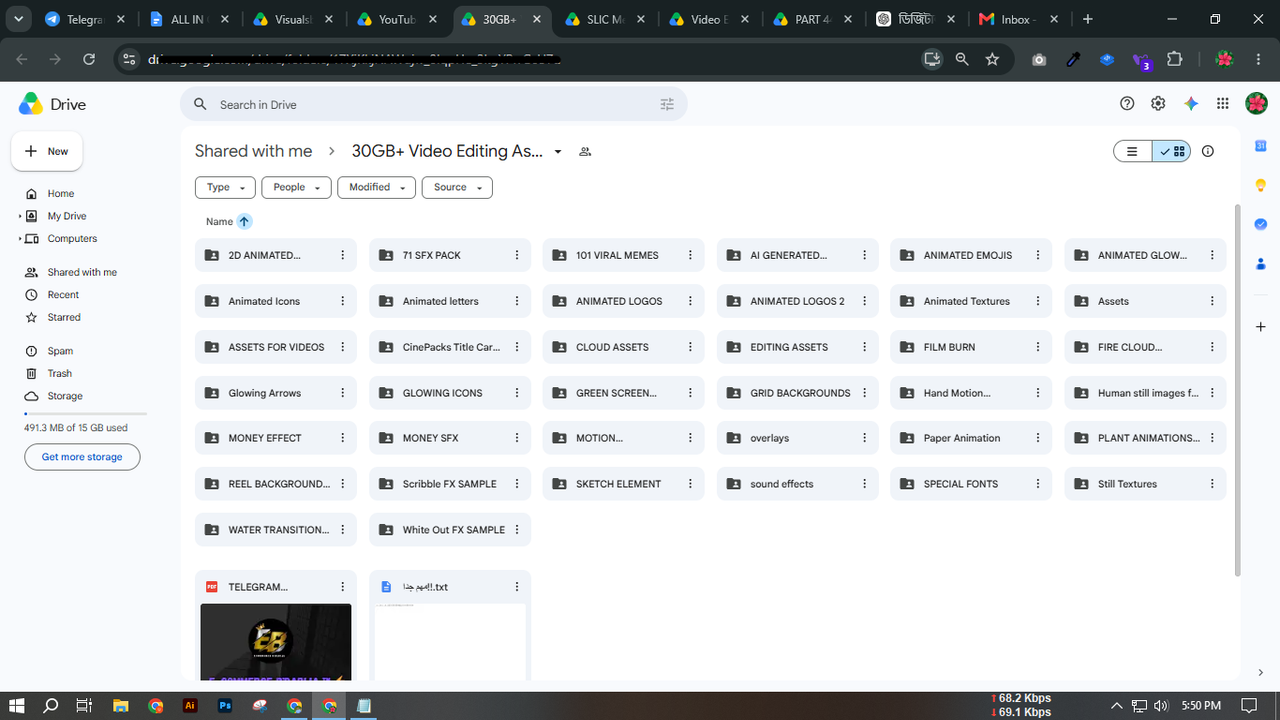The image size is (1280, 720).
Task: Switch to Telegram browser tab
Action: click(x=85, y=19)
